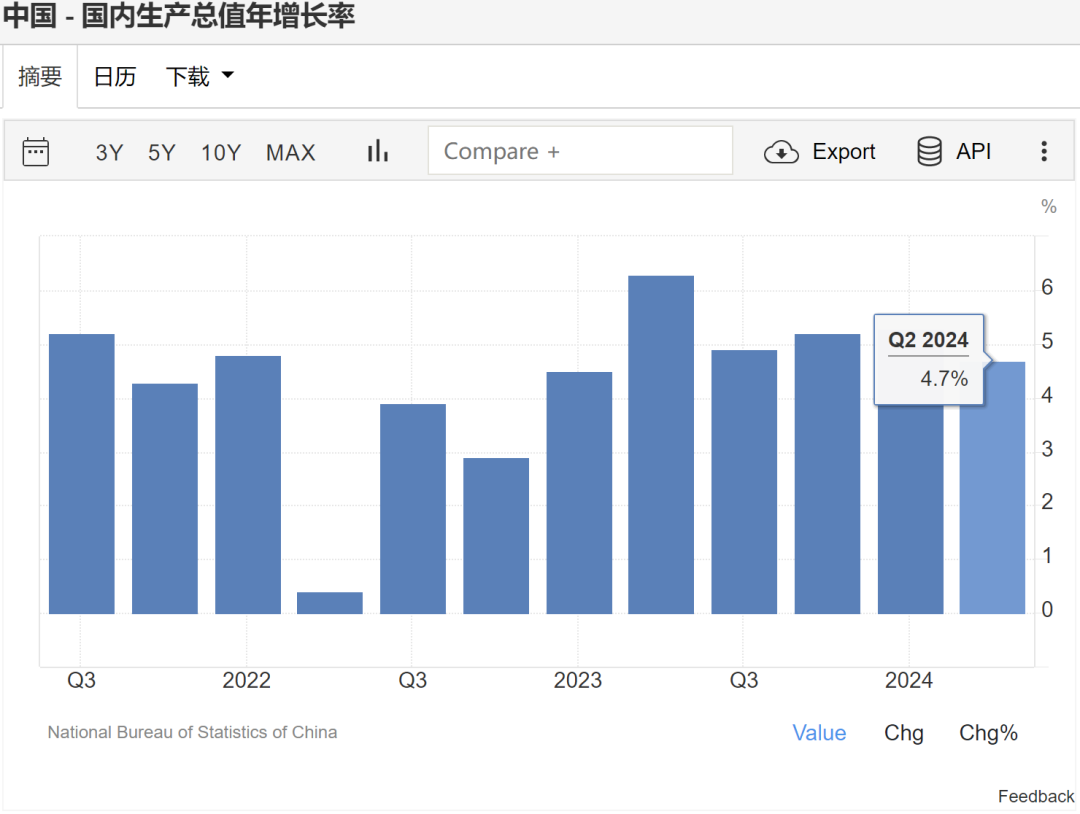Click the National Bureau of Statistics of China source

[x=192, y=732]
